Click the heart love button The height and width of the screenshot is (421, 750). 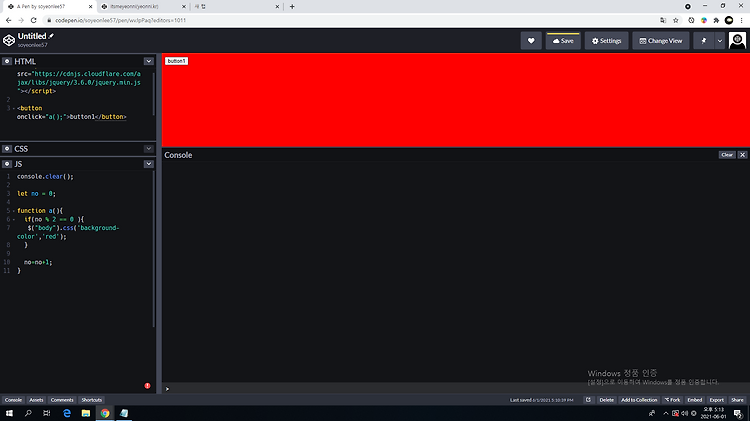[531, 41]
